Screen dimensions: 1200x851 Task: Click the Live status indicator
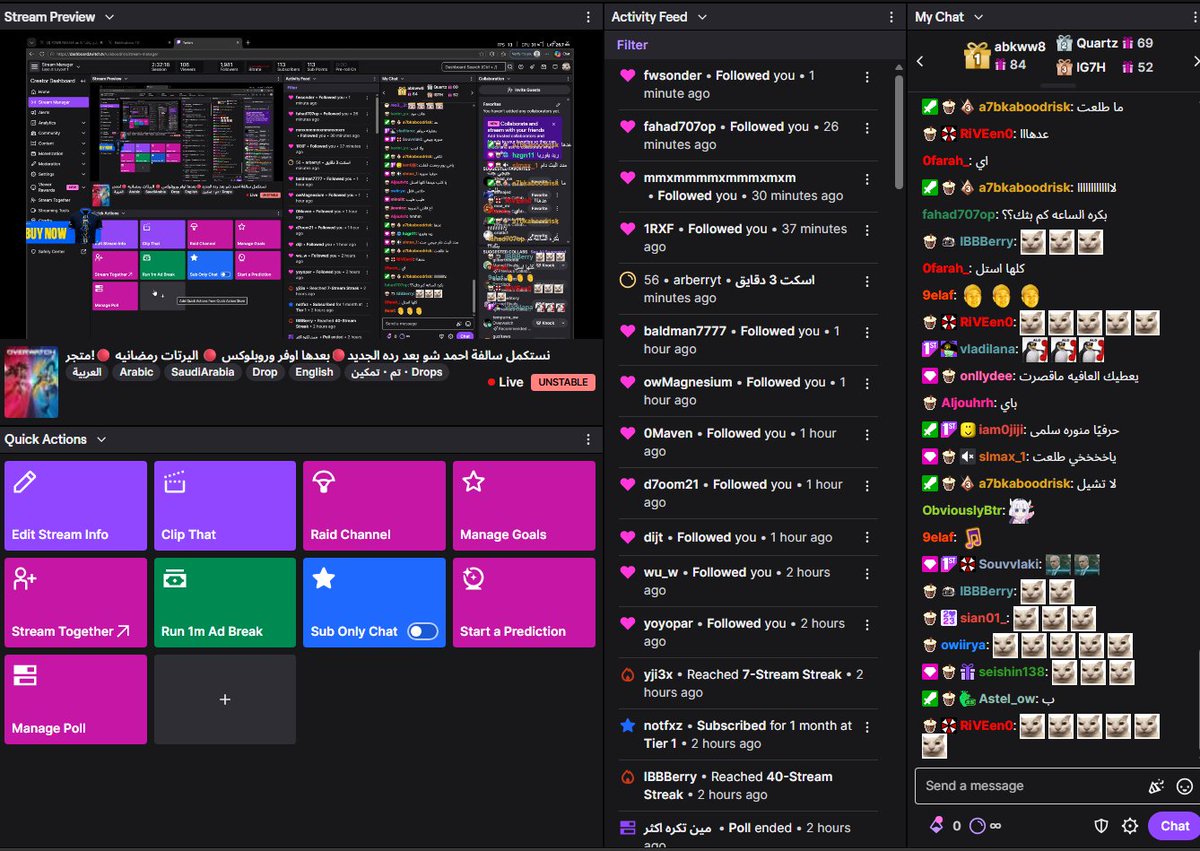point(506,382)
